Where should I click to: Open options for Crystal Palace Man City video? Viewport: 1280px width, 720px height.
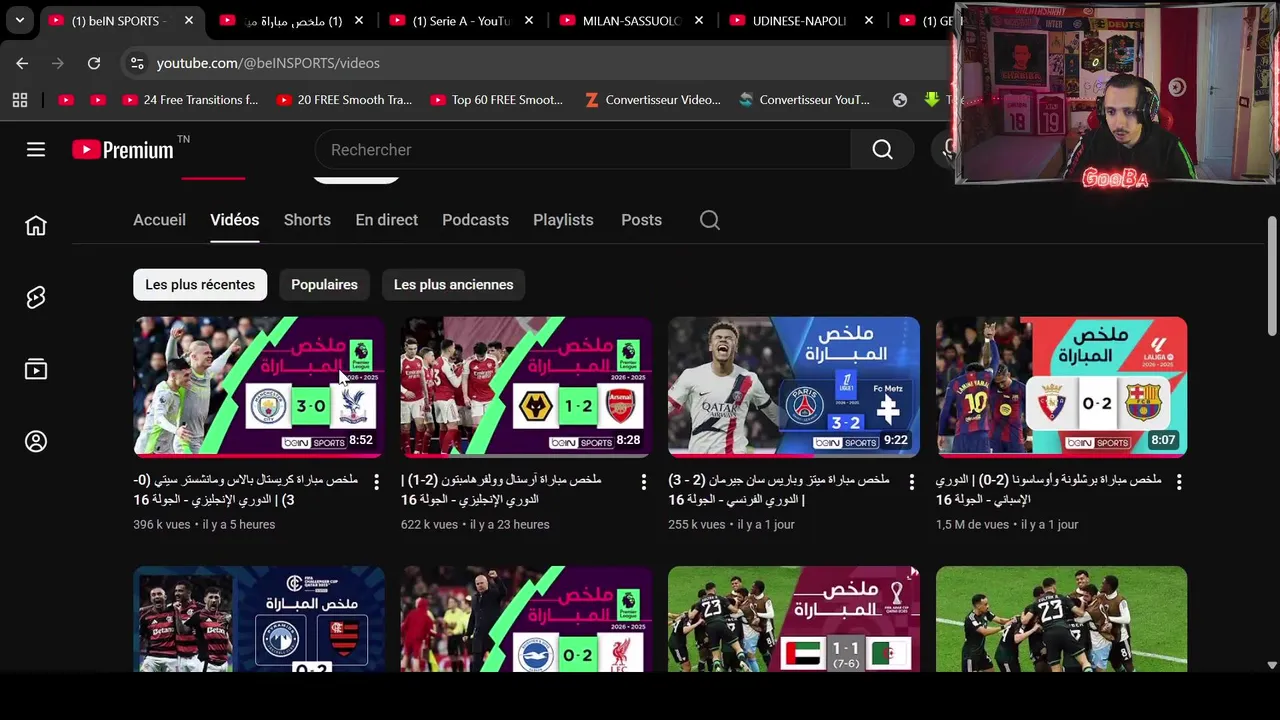point(376,482)
